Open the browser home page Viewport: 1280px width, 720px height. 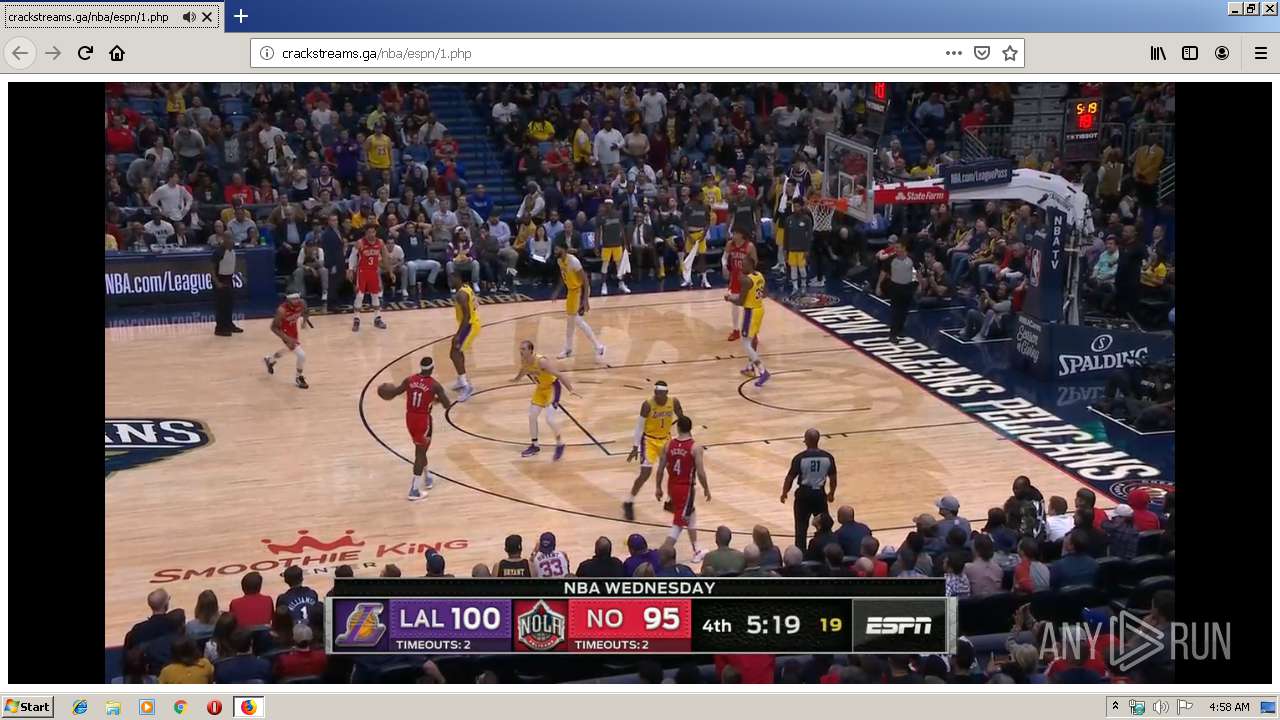(117, 53)
